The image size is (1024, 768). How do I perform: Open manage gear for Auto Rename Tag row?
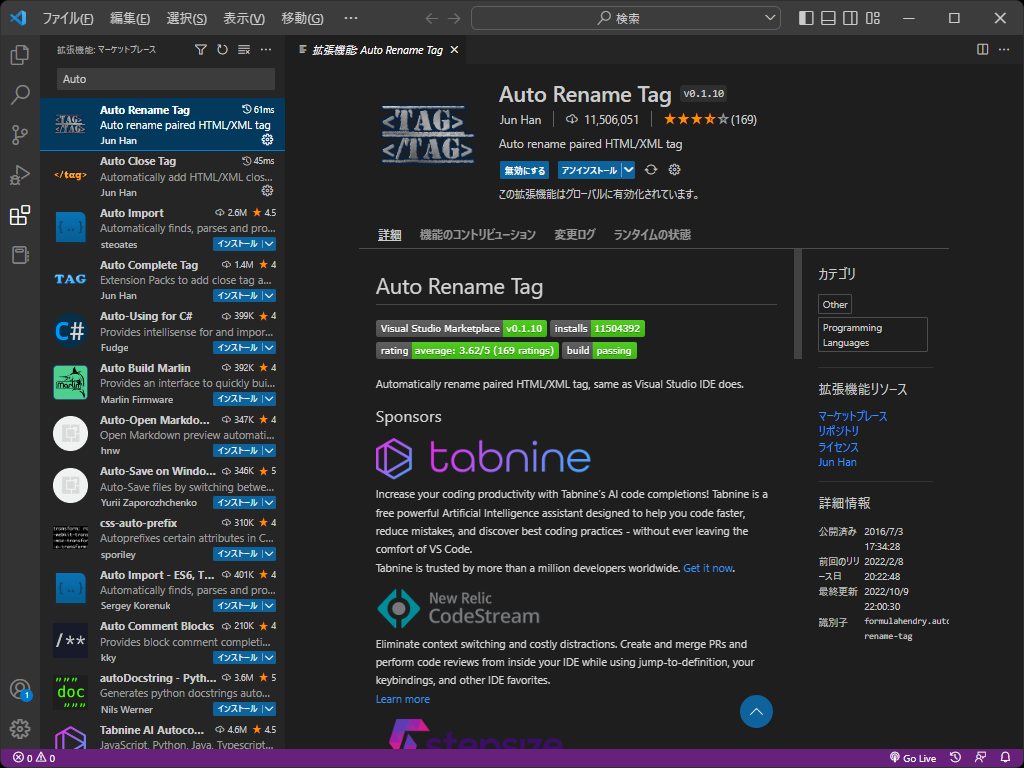pyautogui.click(x=267, y=140)
